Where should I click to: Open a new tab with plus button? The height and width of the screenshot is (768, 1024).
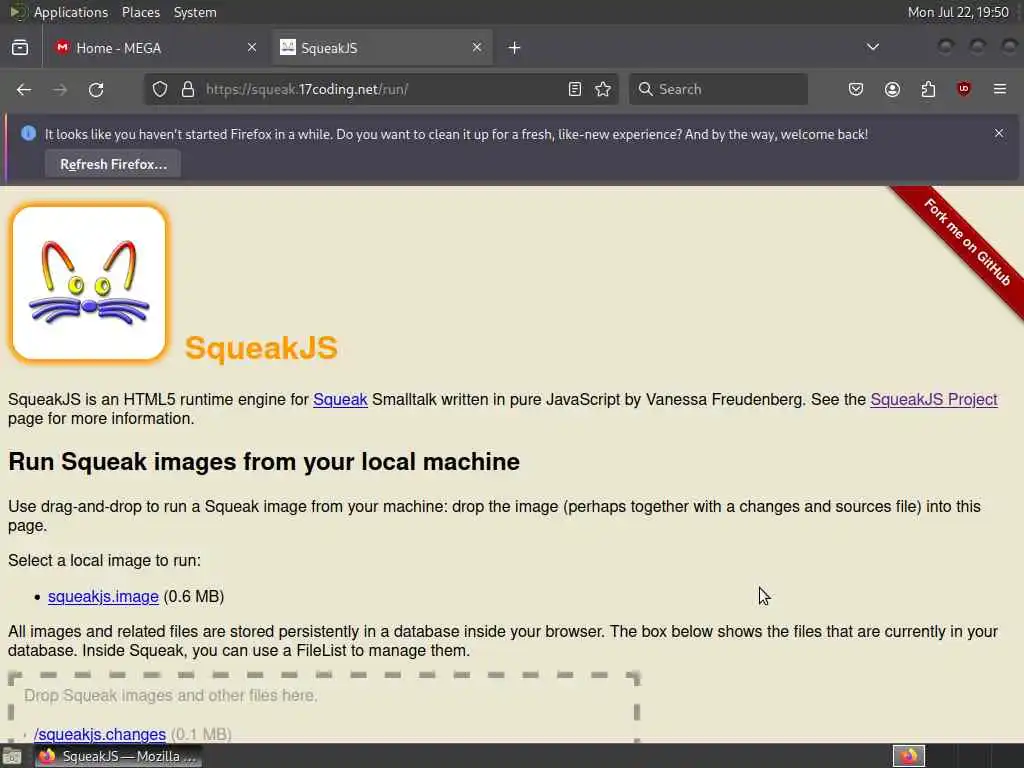pos(515,48)
